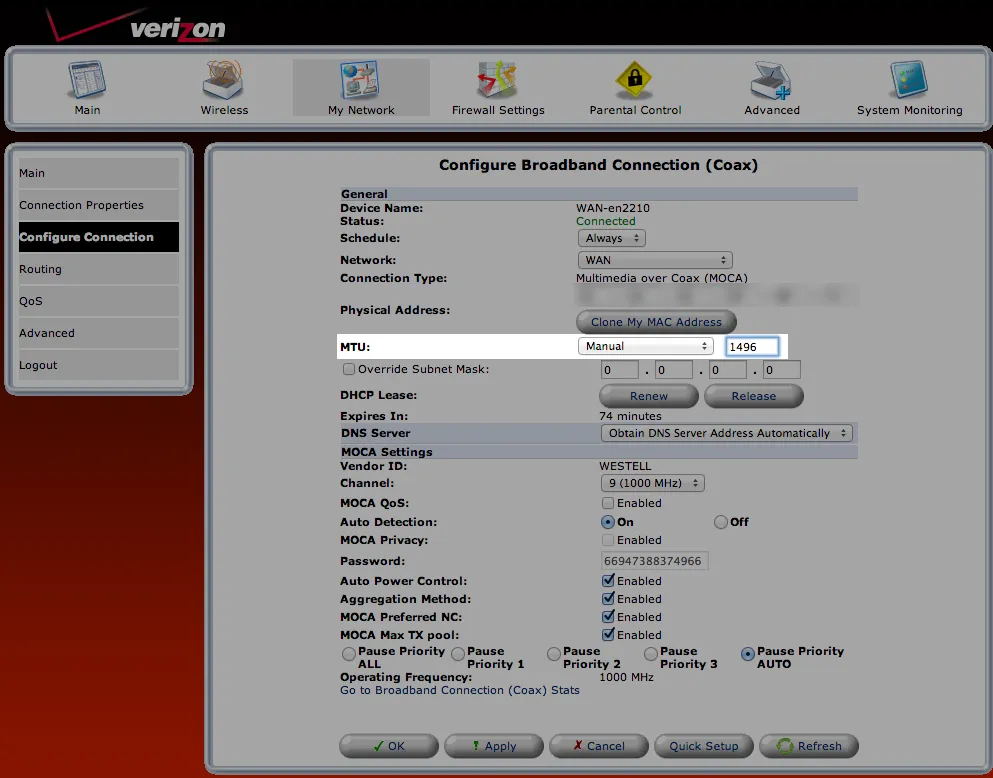This screenshot has width=993, height=778.
Task: Open the Main icon in top navigation
Action: point(87,80)
